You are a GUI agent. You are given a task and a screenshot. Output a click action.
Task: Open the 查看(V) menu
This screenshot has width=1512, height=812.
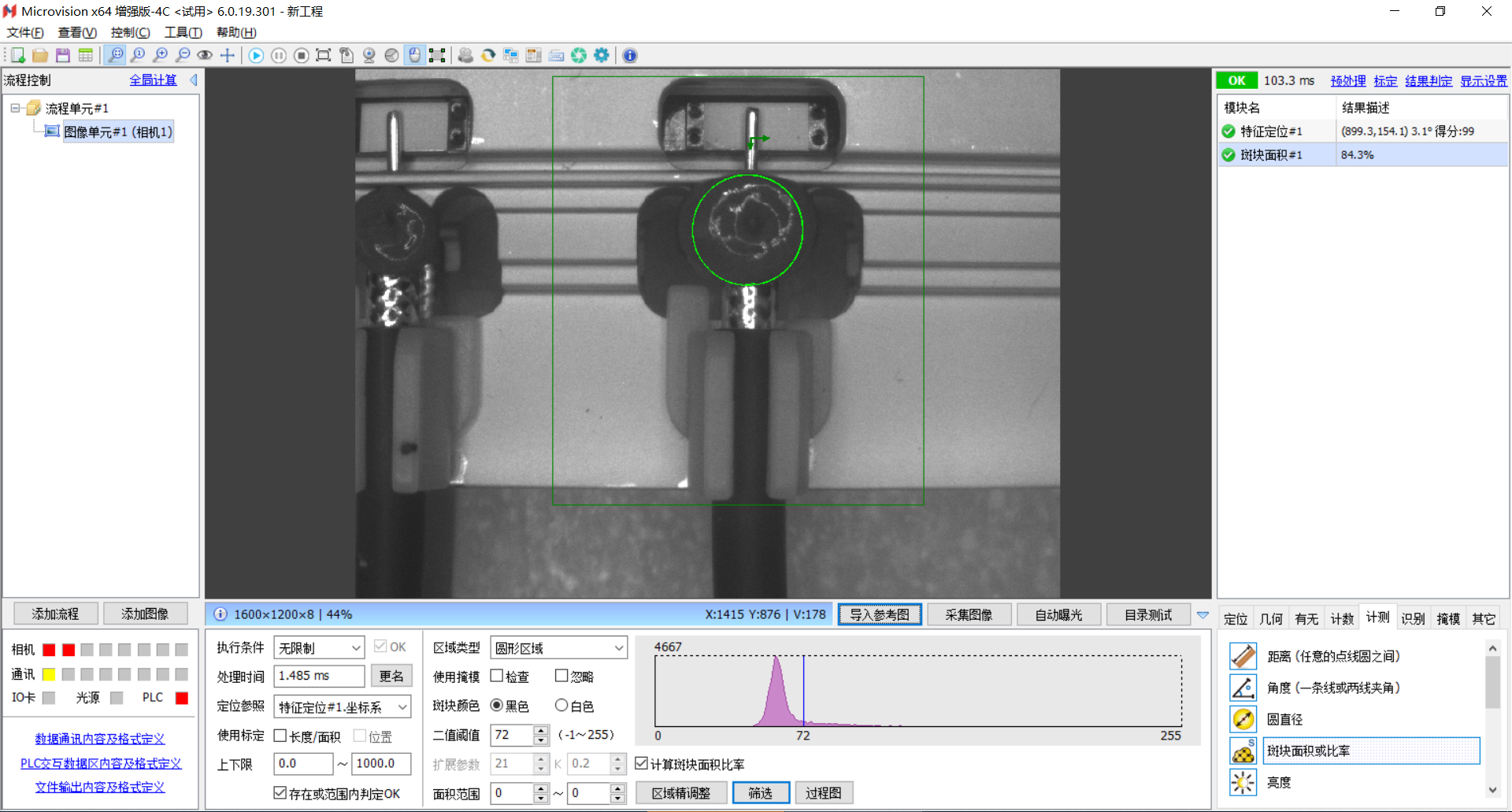coord(77,32)
